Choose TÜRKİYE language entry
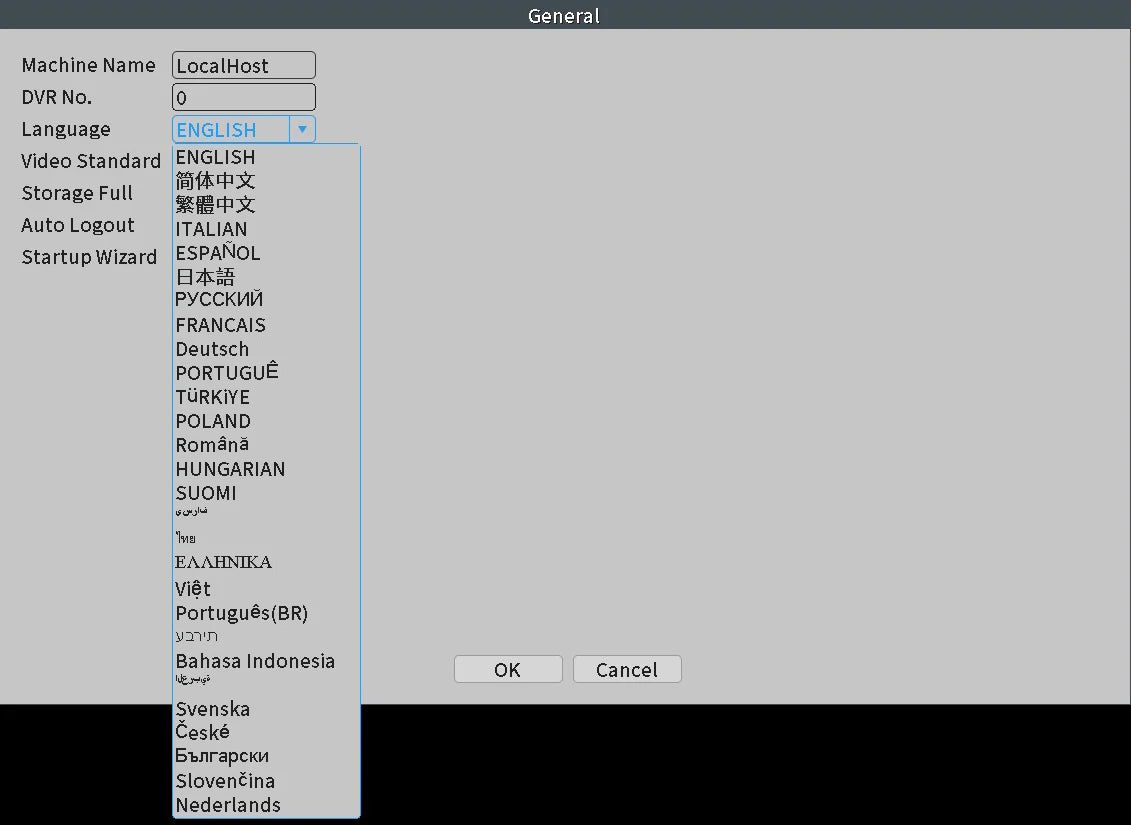Viewport: 1131px width, 825px height. point(266,397)
